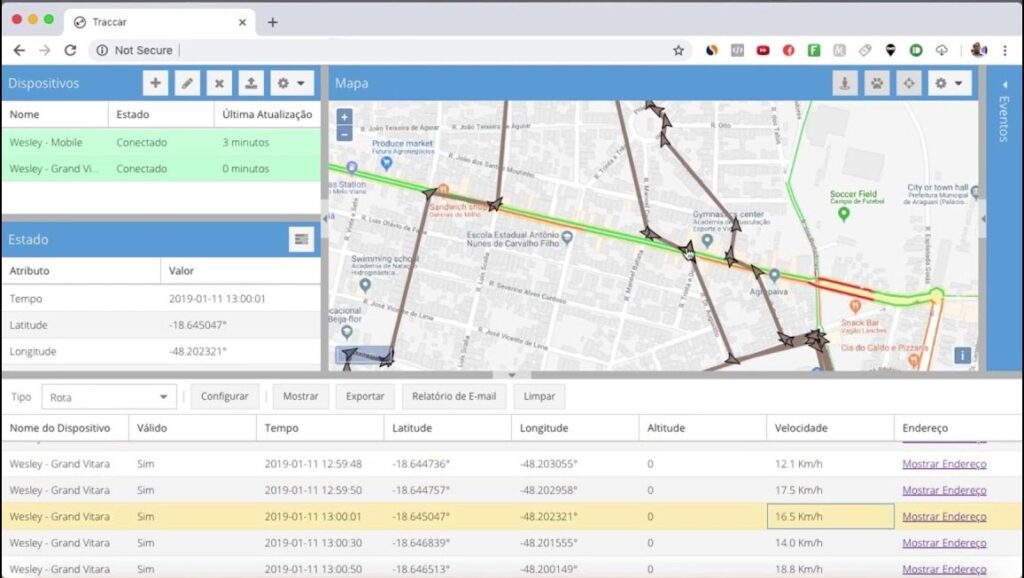Zoom out on the map
The height and width of the screenshot is (578, 1024).
click(344, 133)
